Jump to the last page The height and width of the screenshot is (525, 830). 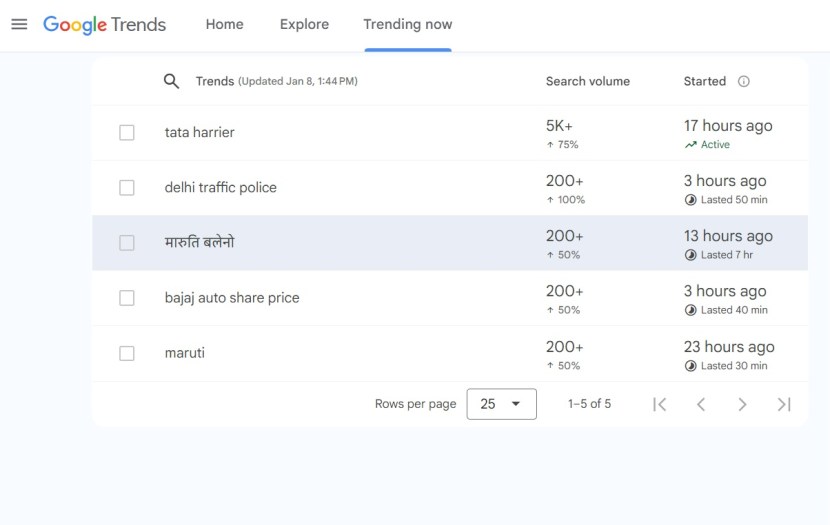point(784,404)
